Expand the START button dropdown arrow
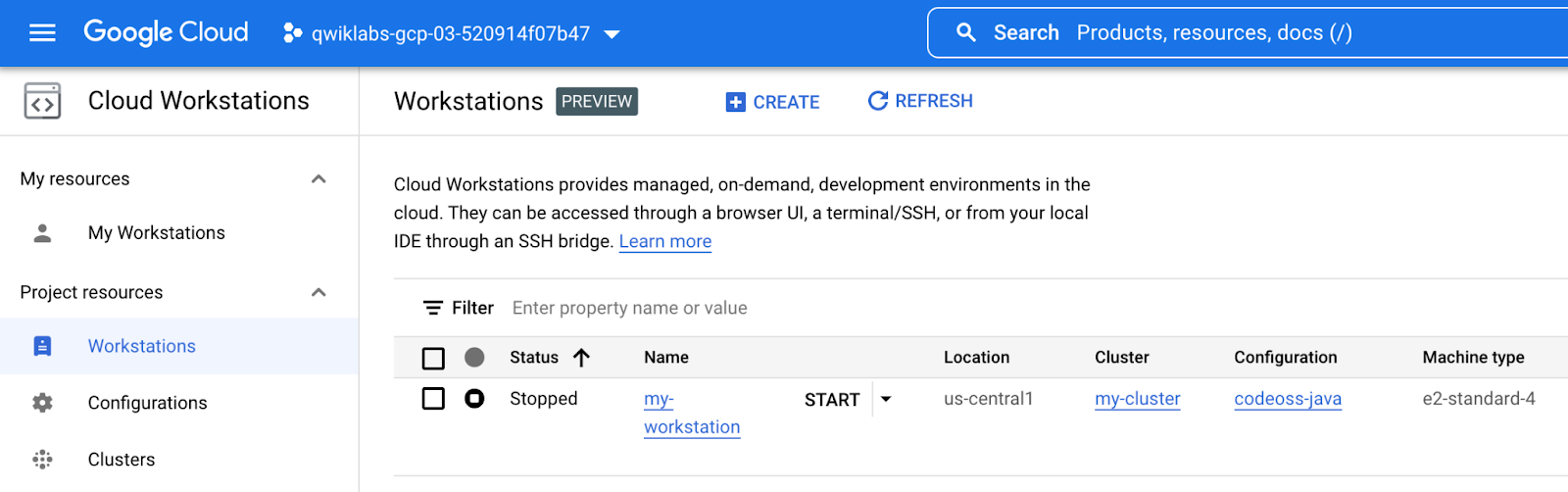 coord(886,399)
